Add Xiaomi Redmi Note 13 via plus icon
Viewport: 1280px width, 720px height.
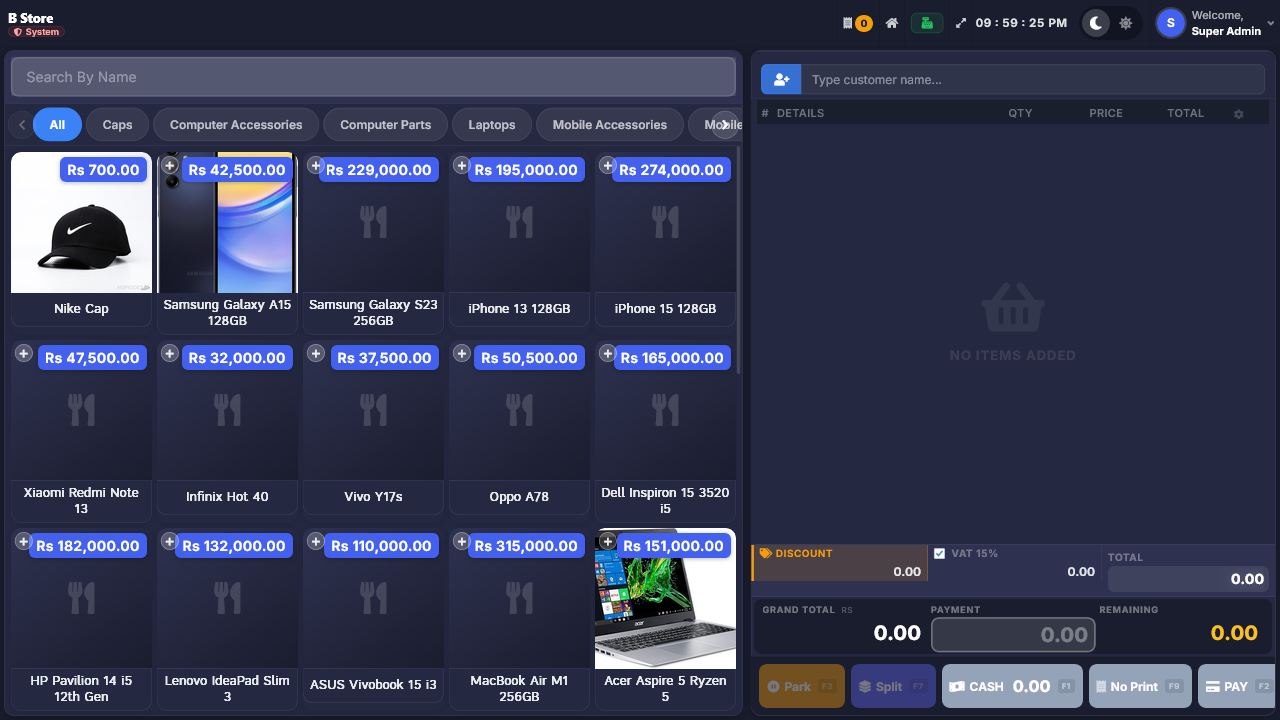(24, 353)
